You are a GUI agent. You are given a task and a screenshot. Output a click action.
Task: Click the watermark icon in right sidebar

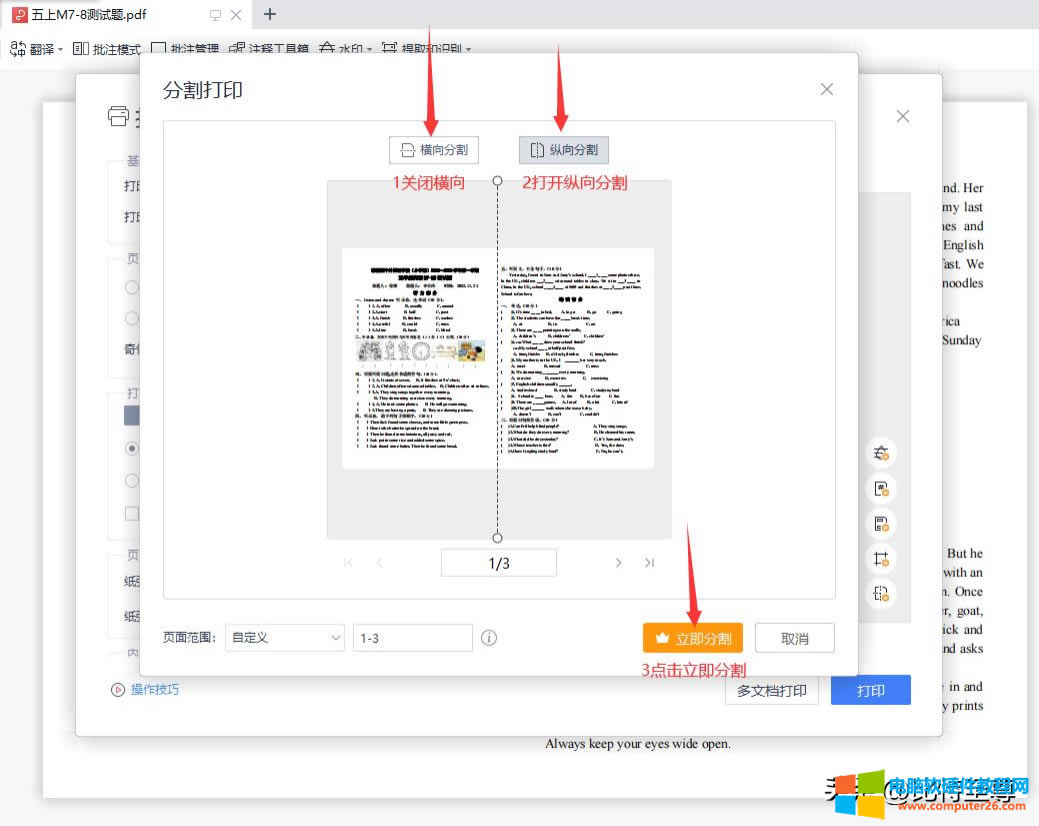[881, 454]
